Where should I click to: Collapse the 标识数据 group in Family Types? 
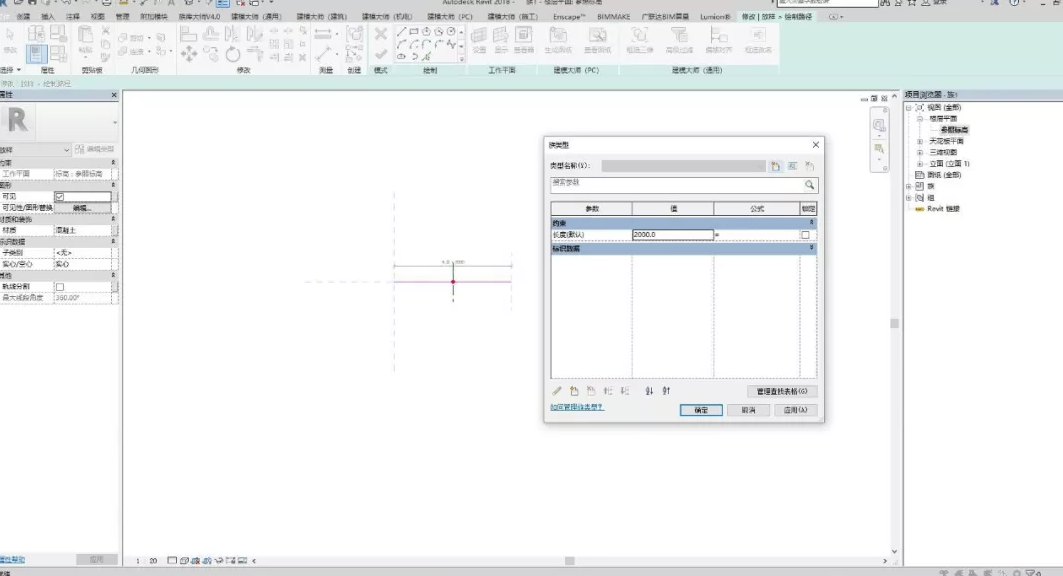(811, 248)
